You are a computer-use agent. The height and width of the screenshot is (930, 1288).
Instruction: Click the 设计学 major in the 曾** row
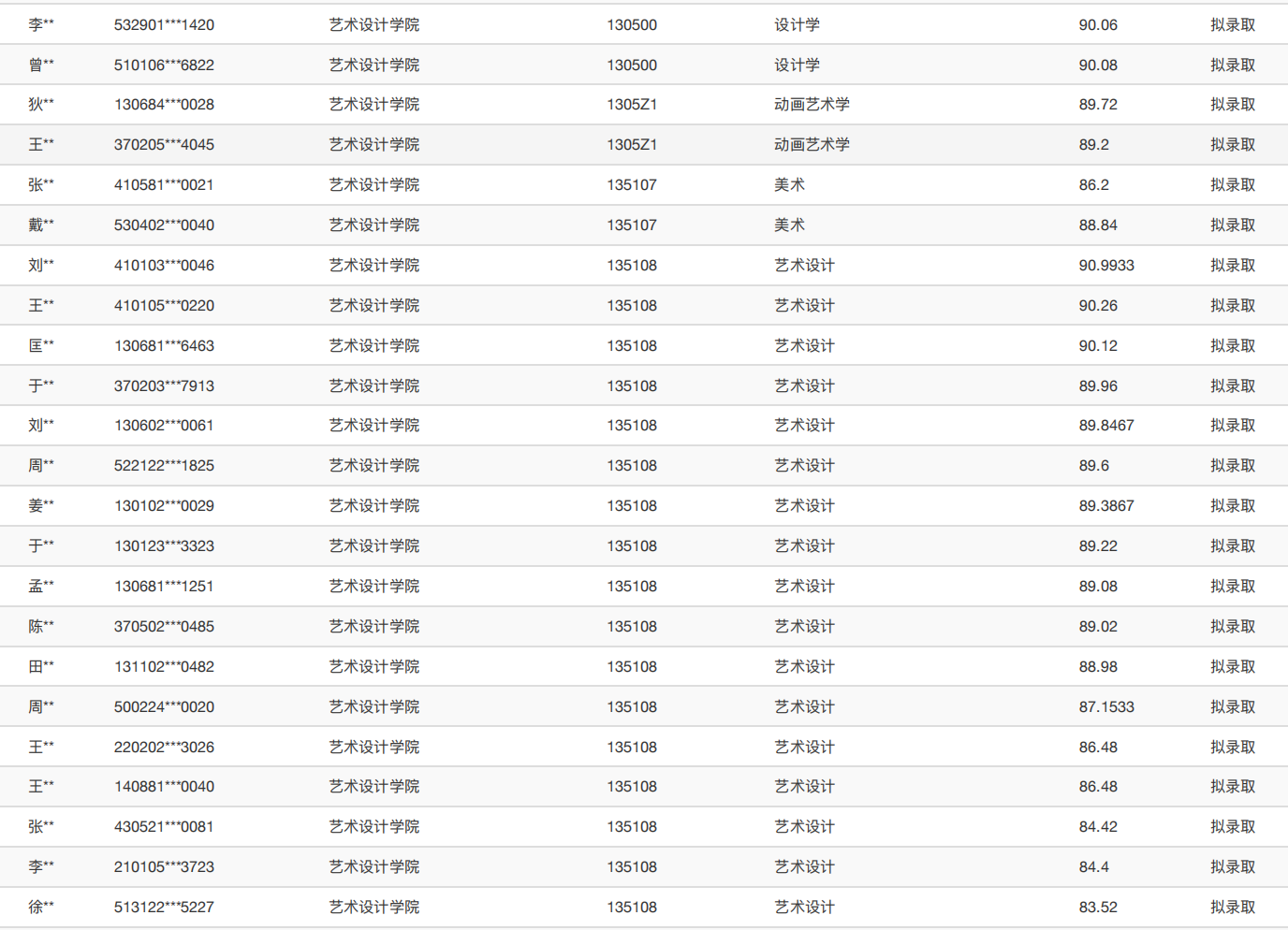click(x=797, y=65)
